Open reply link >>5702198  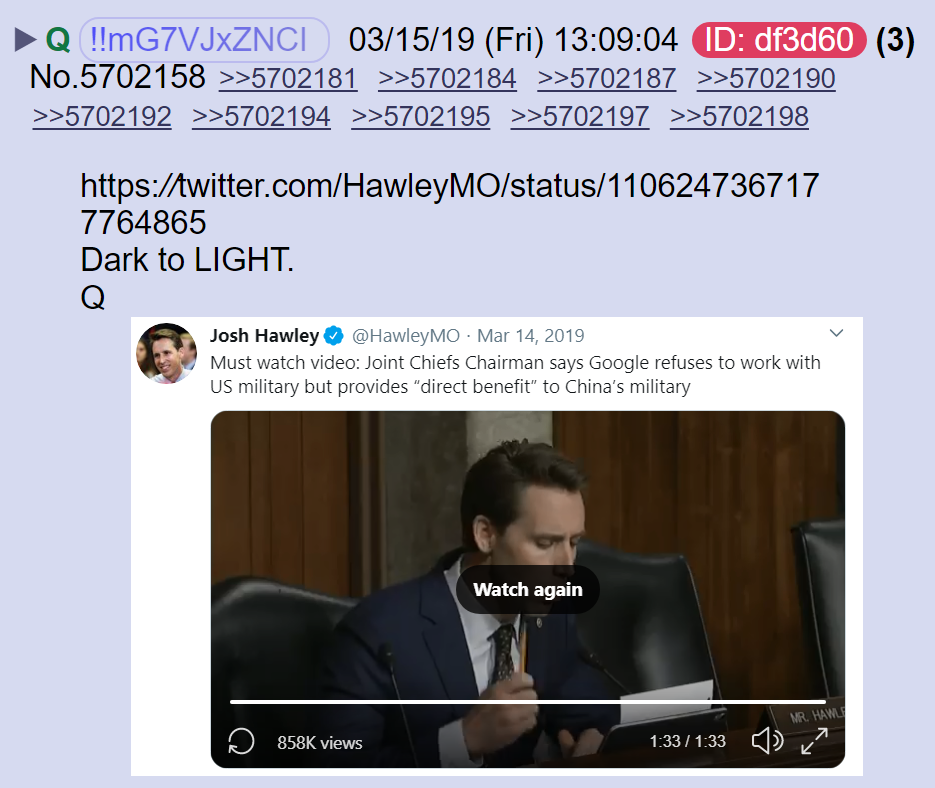739,116
